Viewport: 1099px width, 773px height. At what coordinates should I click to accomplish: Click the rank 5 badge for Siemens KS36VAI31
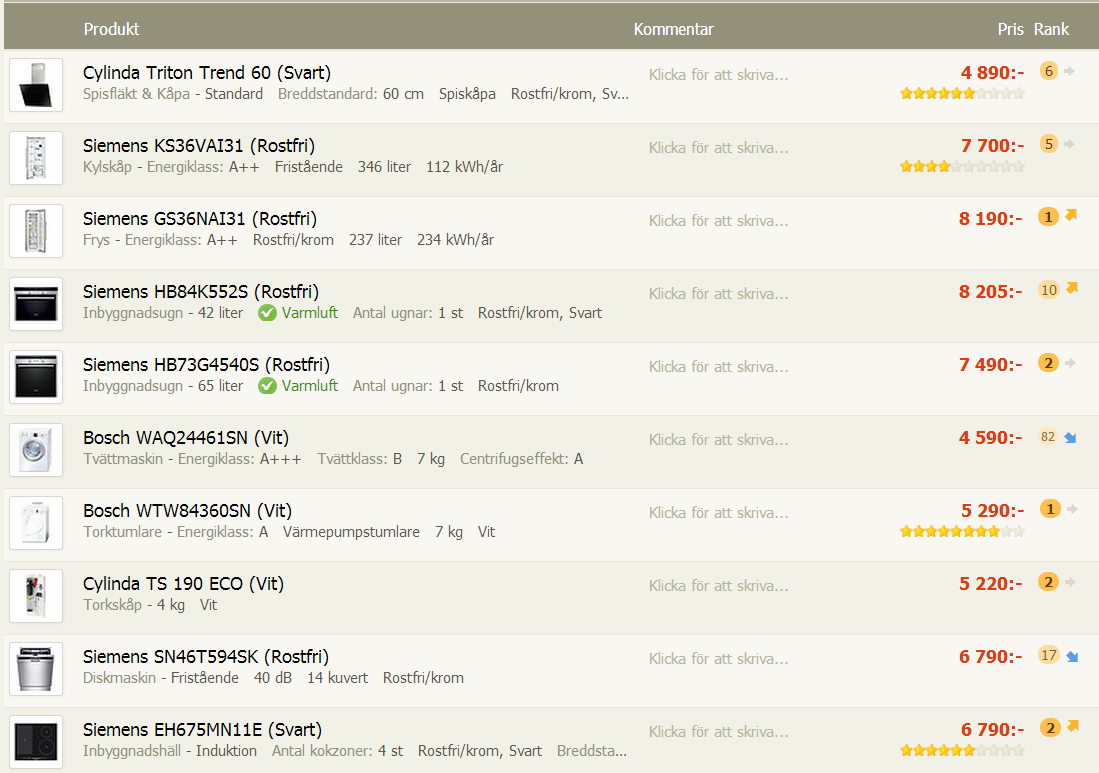(1049, 144)
